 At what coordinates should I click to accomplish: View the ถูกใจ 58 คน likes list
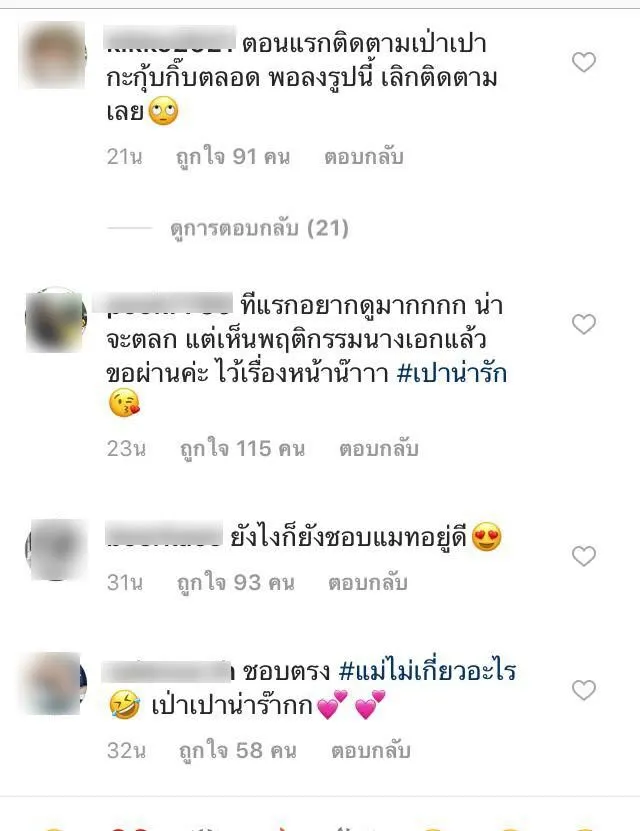point(238,751)
